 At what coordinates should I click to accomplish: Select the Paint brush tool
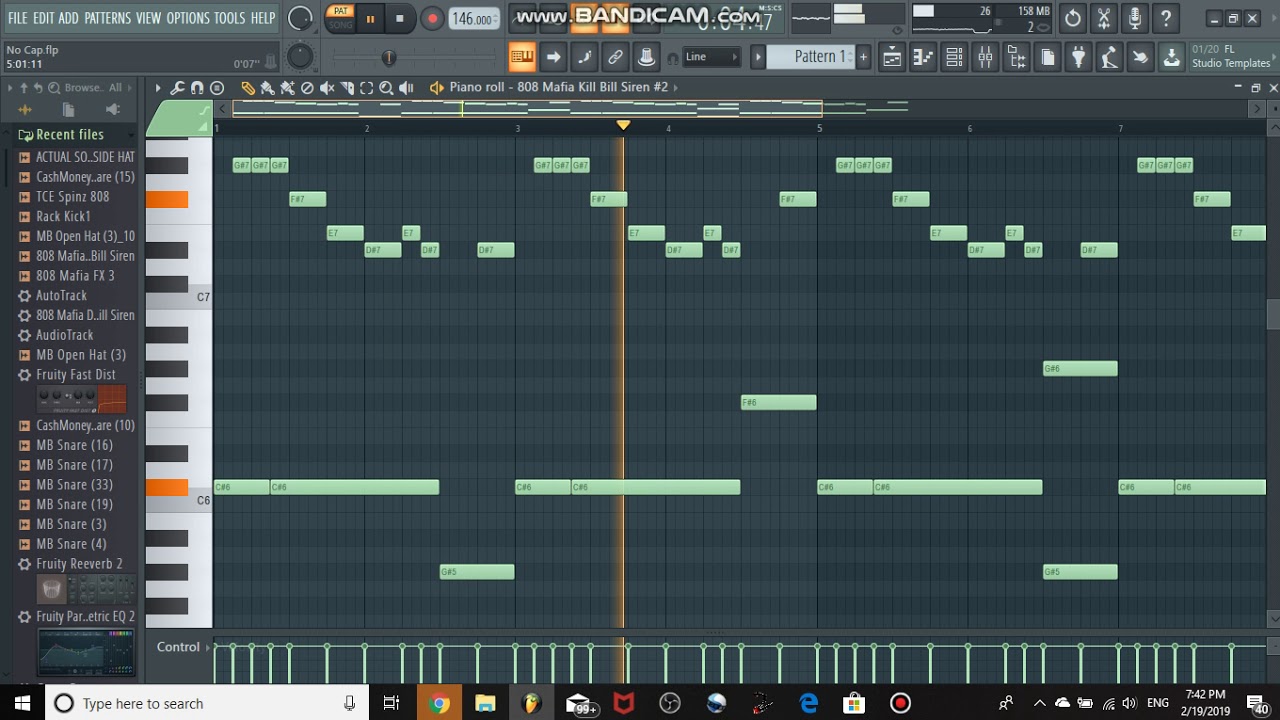[x=267, y=88]
